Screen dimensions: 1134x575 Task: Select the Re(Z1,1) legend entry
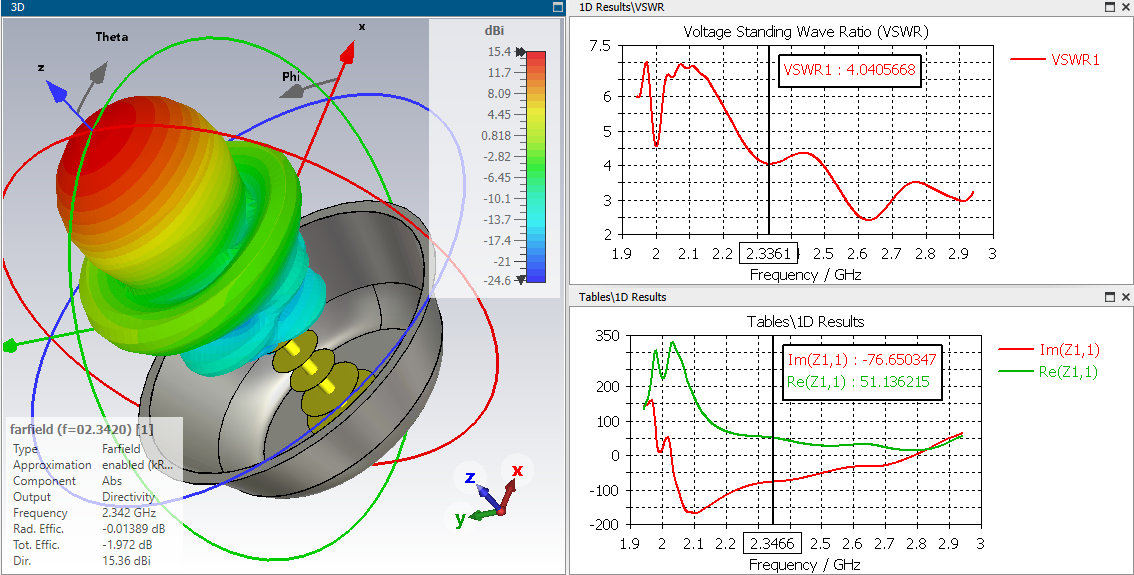(1049, 372)
